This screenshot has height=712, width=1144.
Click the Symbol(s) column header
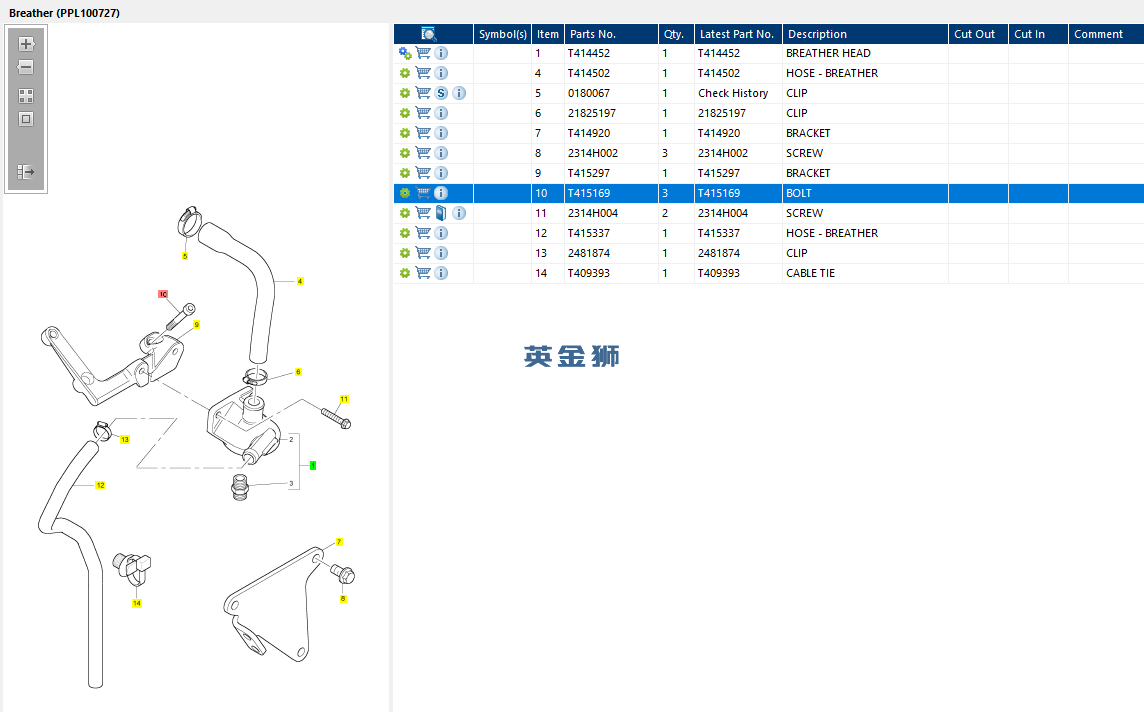coord(503,34)
